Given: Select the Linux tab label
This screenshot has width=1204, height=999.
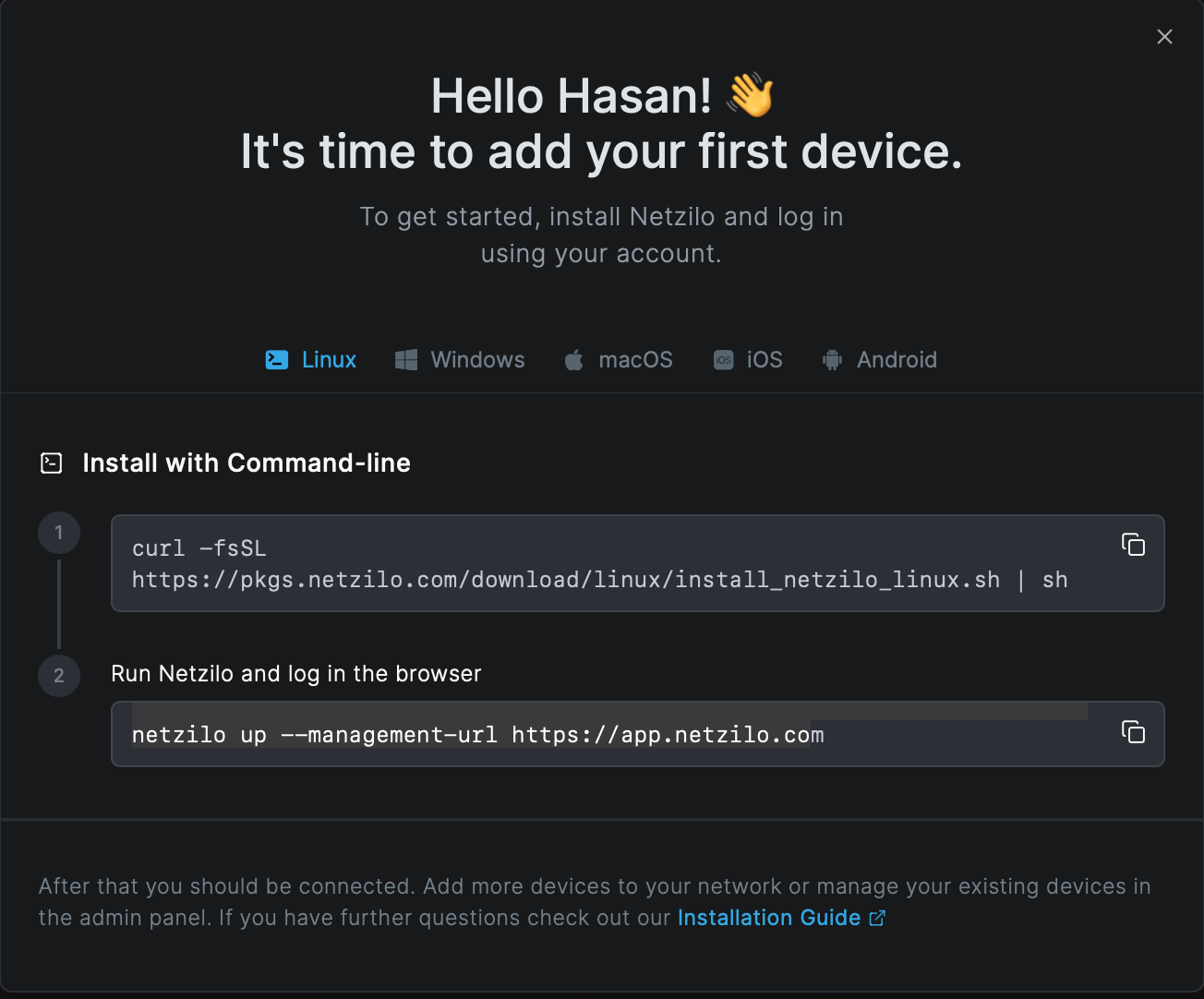Looking at the screenshot, I should point(329,360).
